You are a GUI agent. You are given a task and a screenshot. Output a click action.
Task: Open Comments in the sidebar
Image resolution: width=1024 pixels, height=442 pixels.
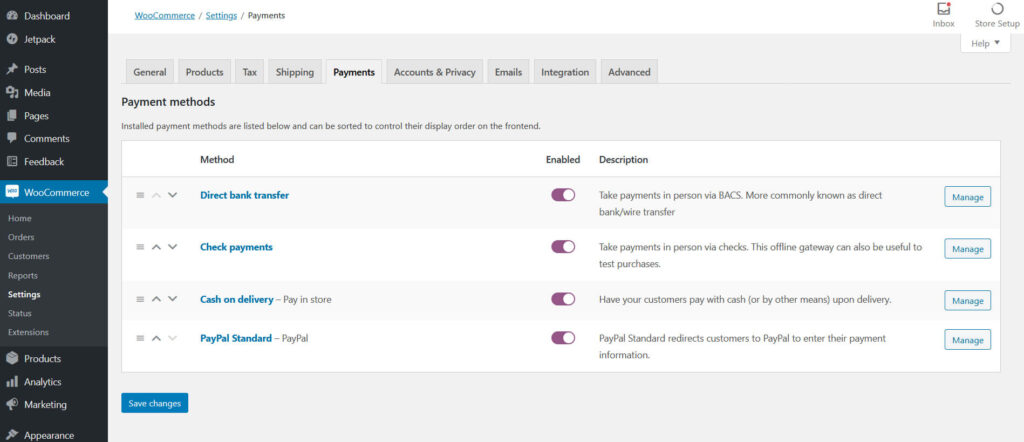[x=46, y=139]
